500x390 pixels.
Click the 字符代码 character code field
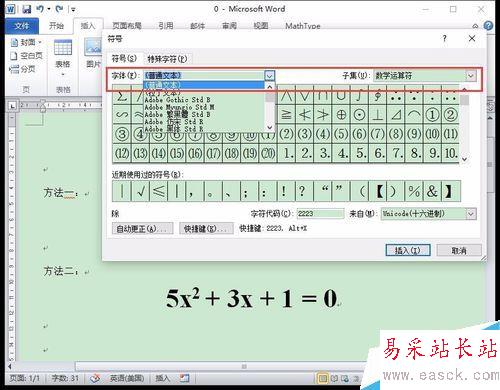pyautogui.click(x=320, y=214)
